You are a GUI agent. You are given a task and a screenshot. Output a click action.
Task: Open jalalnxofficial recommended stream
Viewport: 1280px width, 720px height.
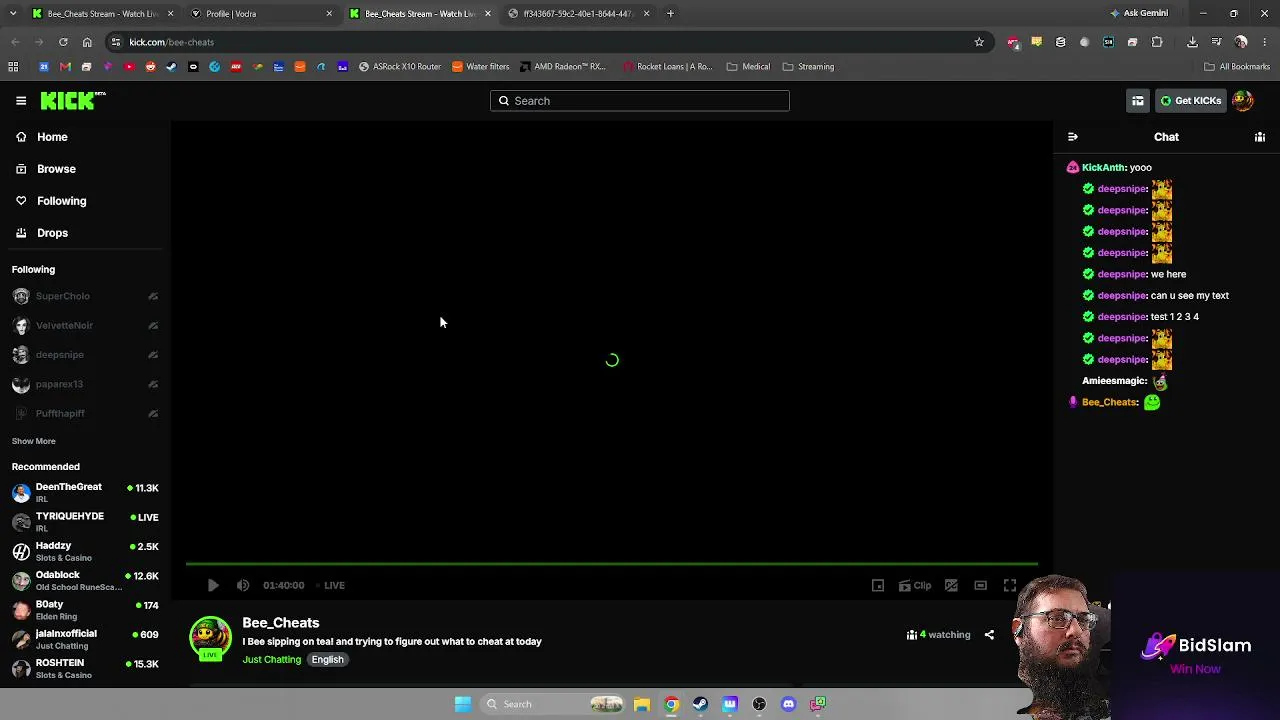[85, 639]
